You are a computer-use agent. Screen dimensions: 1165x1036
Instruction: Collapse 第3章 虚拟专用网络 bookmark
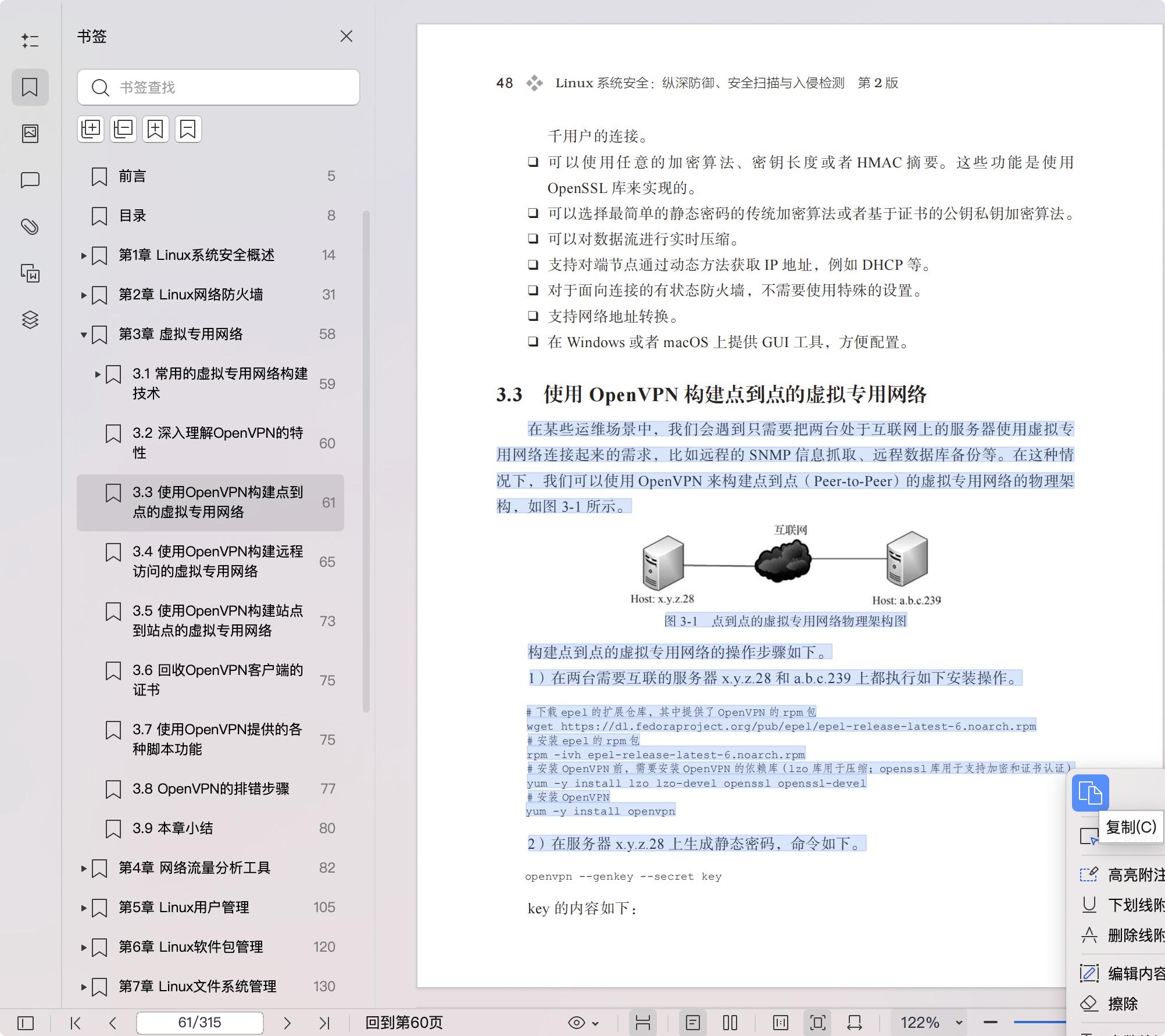click(x=83, y=334)
